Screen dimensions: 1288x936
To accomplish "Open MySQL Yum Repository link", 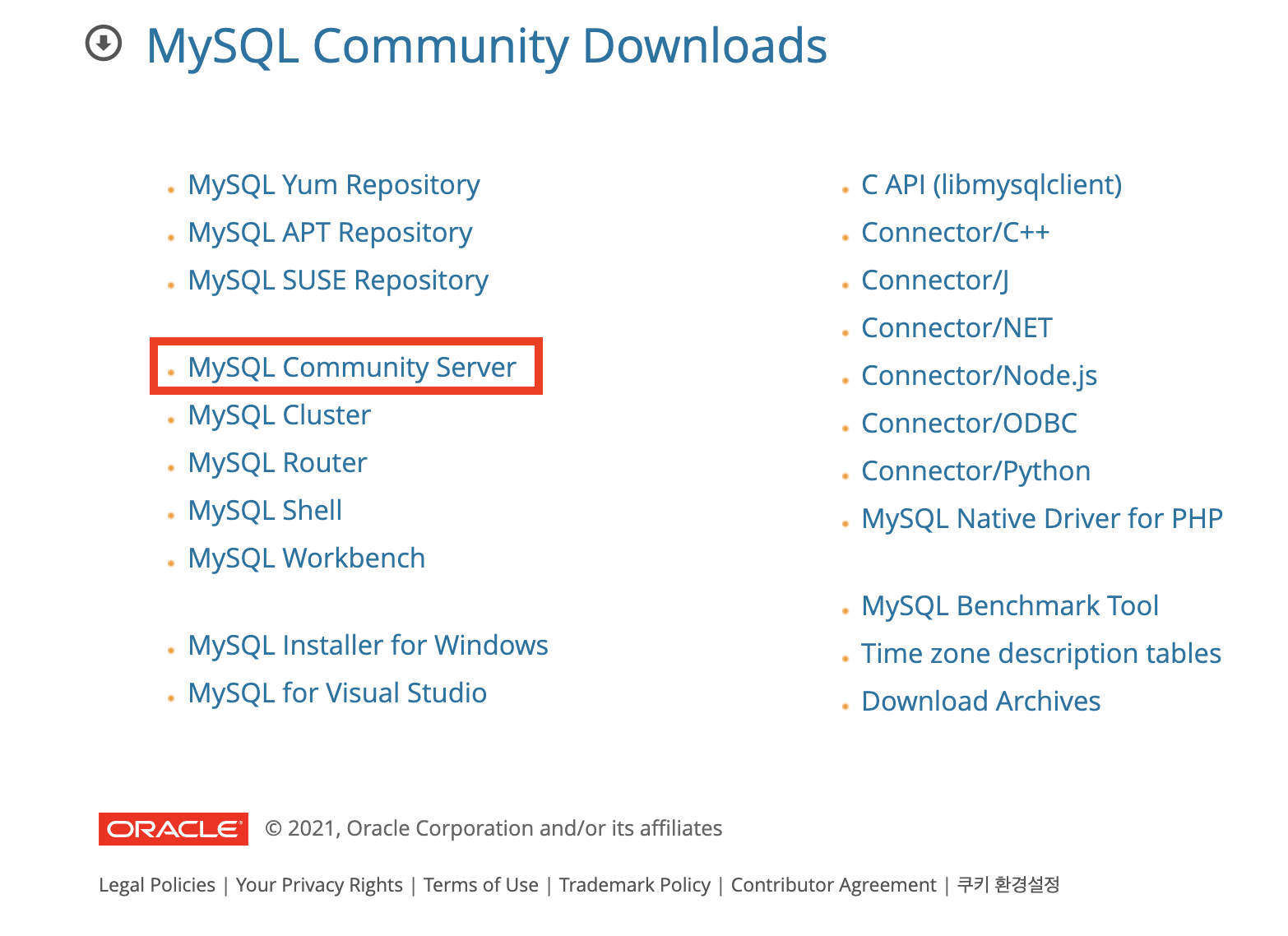I will 334,185.
